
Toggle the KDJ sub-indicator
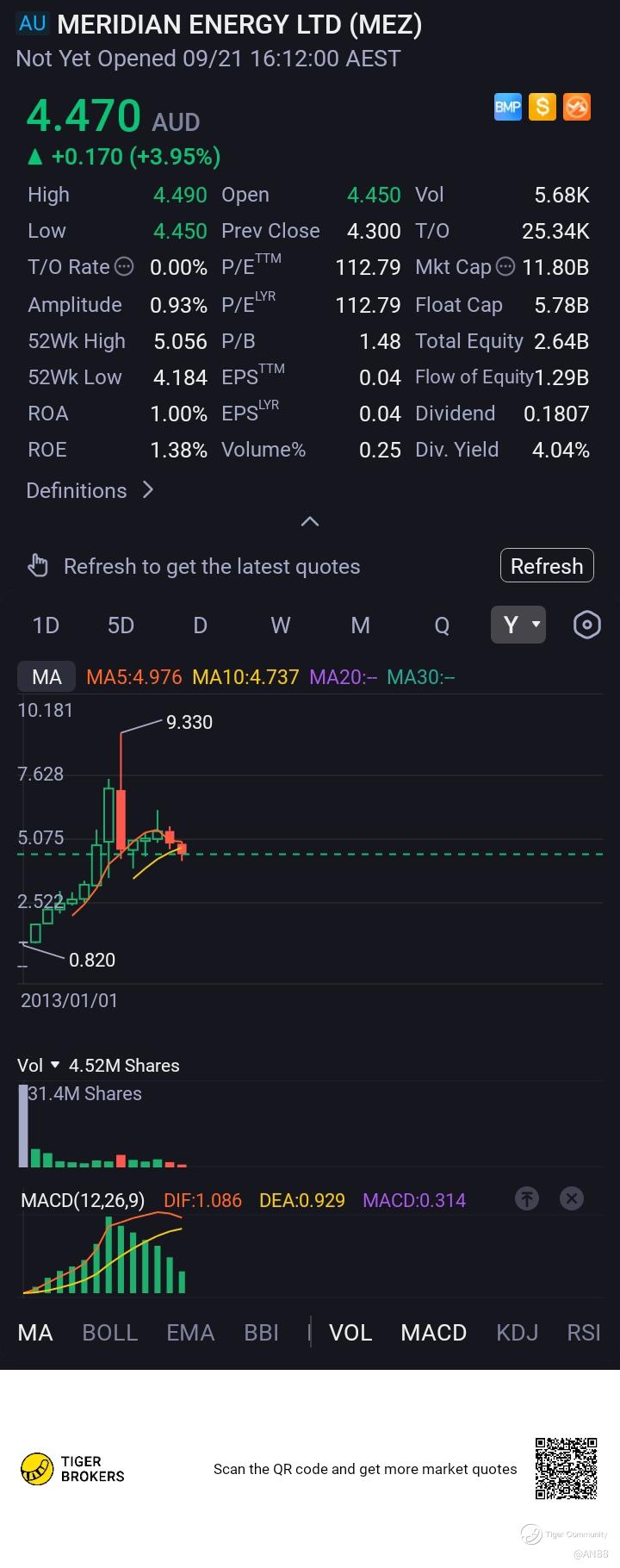[518, 1333]
